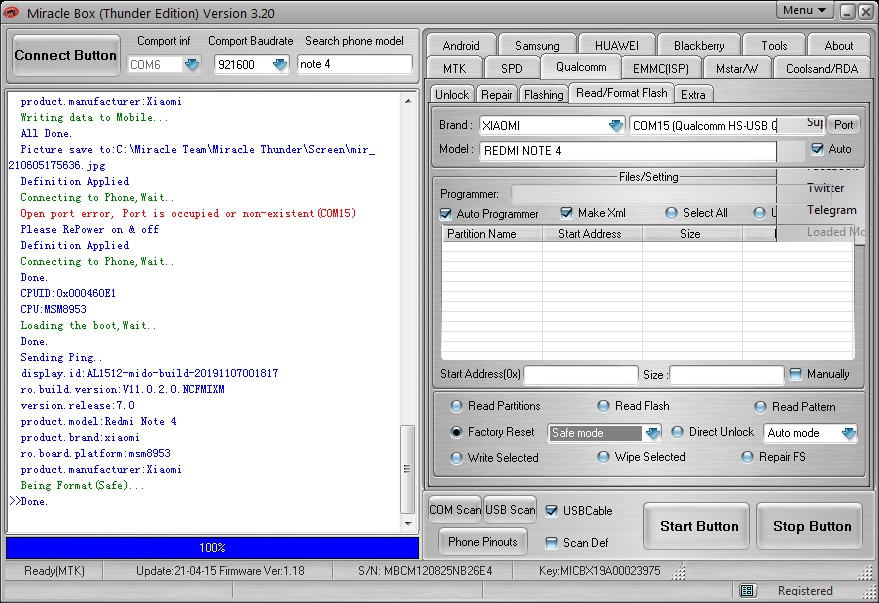Switch to the SPD tab
879x603 pixels.
tap(511, 68)
